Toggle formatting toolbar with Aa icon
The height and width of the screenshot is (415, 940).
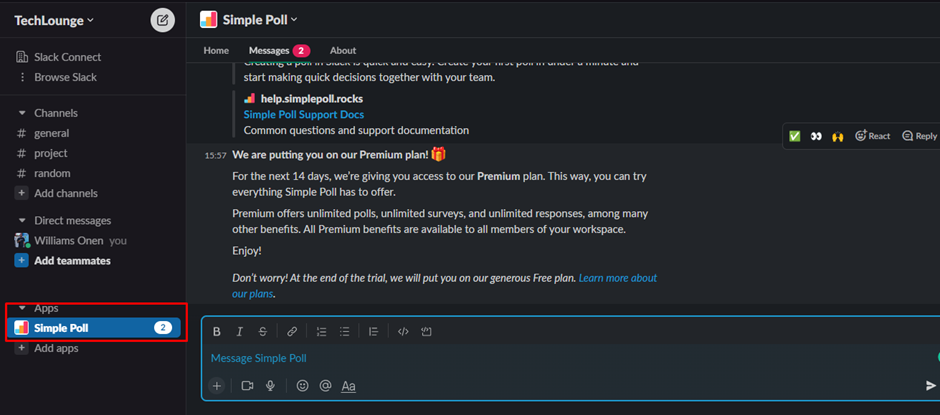pyautogui.click(x=348, y=386)
